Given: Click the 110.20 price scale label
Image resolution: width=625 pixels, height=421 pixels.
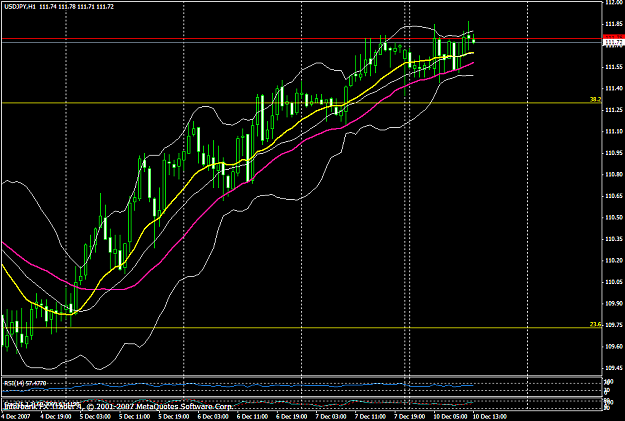Looking at the screenshot, I should tap(614, 261).
